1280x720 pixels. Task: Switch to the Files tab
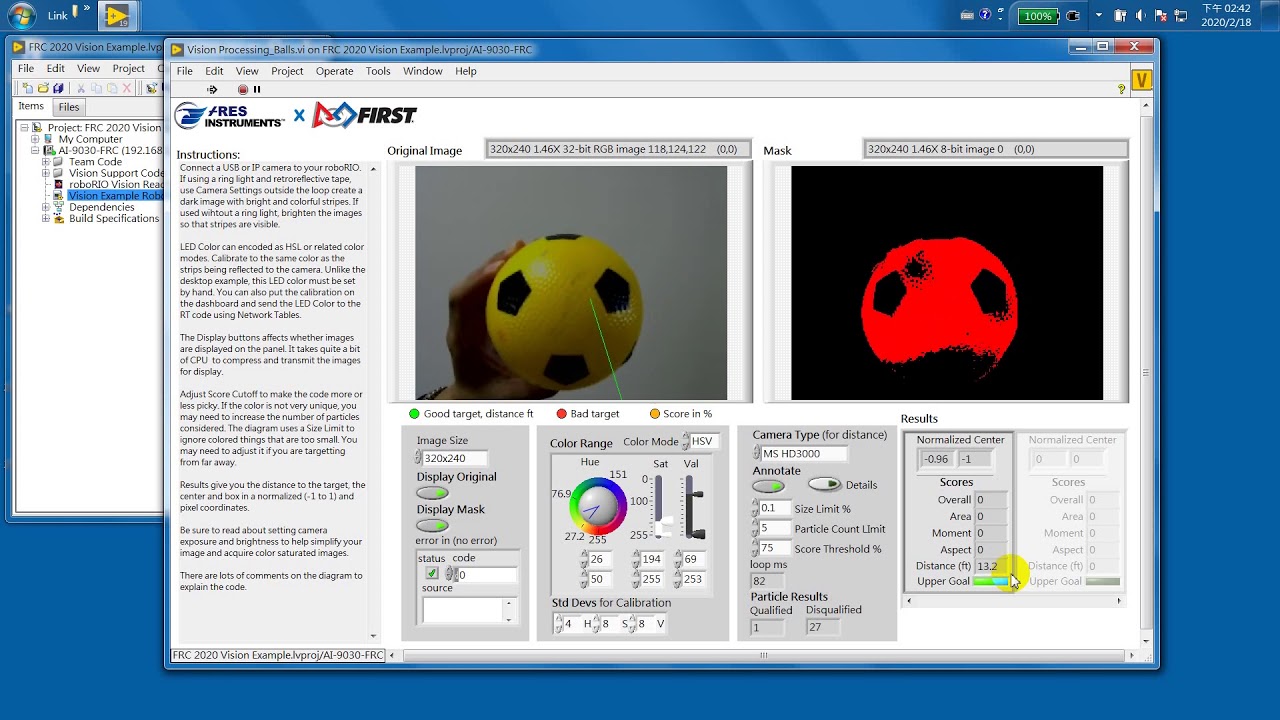point(69,107)
